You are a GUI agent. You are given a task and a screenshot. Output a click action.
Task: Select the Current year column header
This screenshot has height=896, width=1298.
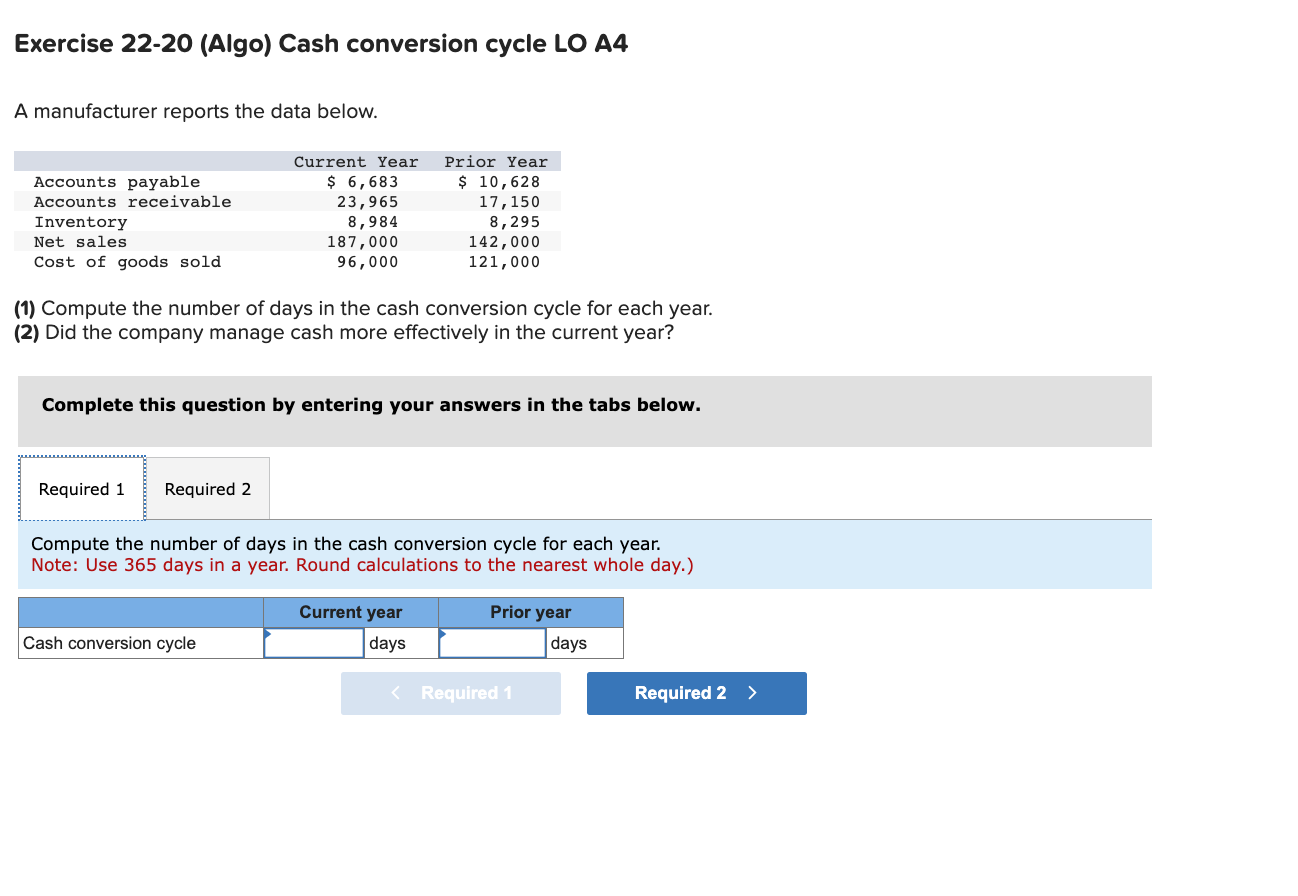pos(349,612)
